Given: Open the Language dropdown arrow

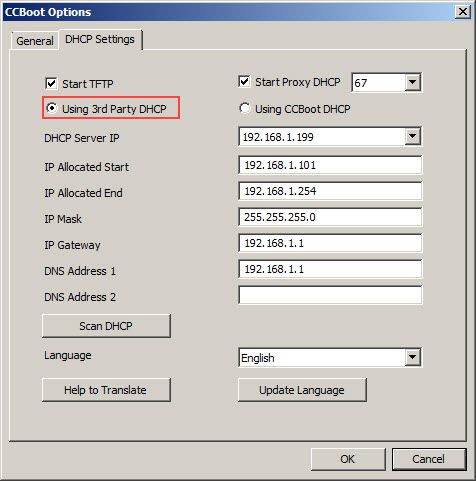Looking at the screenshot, I should [x=412, y=357].
